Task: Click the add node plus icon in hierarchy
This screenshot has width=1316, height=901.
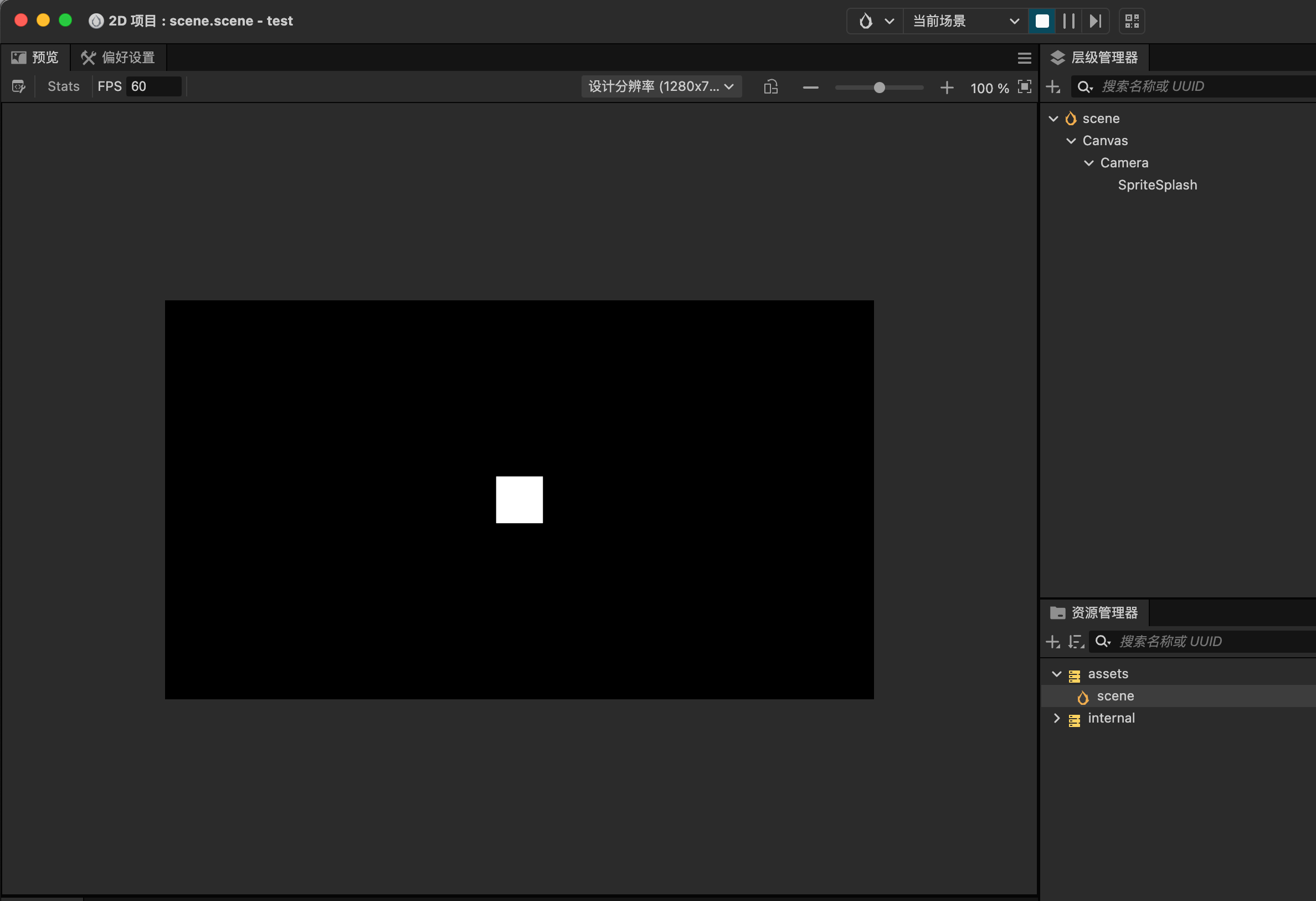Action: point(1053,86)
